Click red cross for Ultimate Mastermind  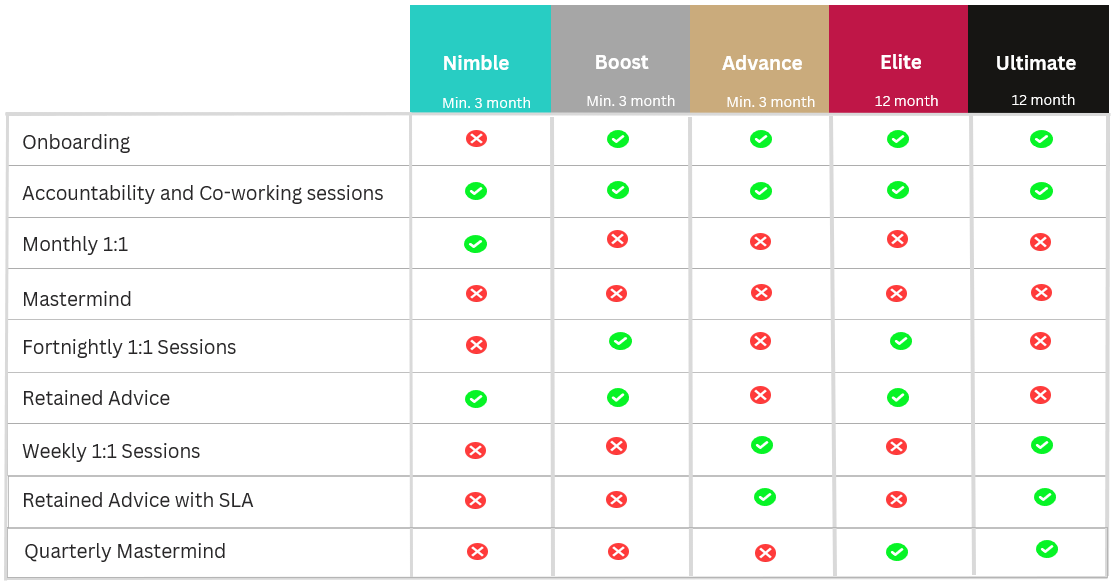point(1041,292)
